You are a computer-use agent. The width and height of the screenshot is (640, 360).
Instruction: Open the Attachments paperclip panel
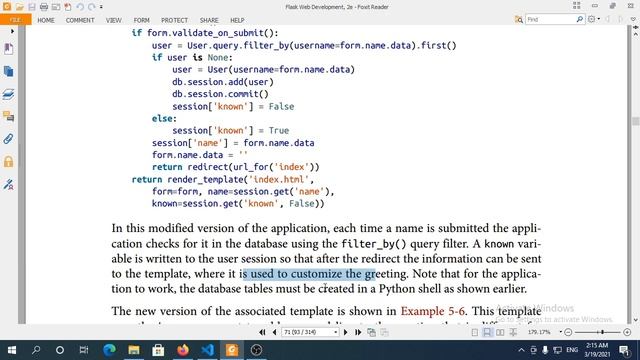click(x=8, y=139)
